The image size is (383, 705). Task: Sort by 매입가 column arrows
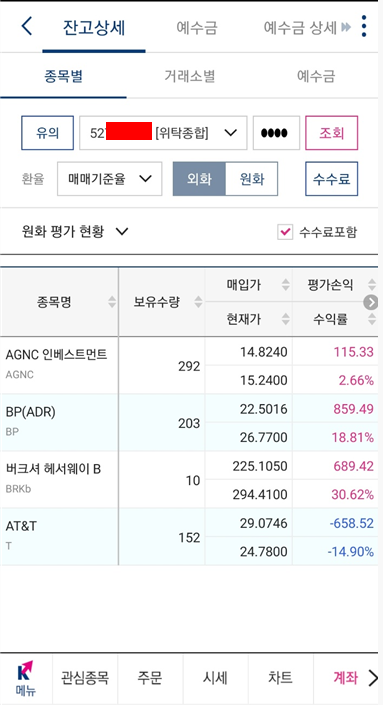[x=285, y=285]
